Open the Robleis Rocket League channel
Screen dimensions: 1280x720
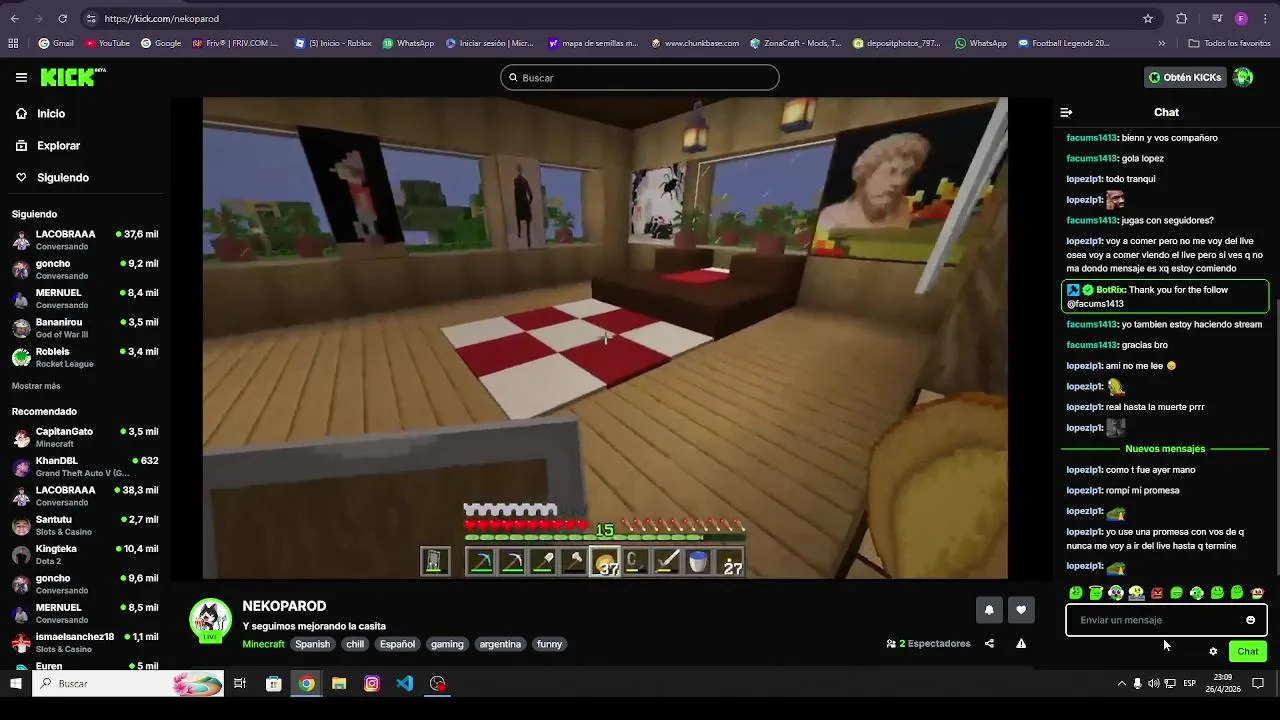(x=85, y=357)
